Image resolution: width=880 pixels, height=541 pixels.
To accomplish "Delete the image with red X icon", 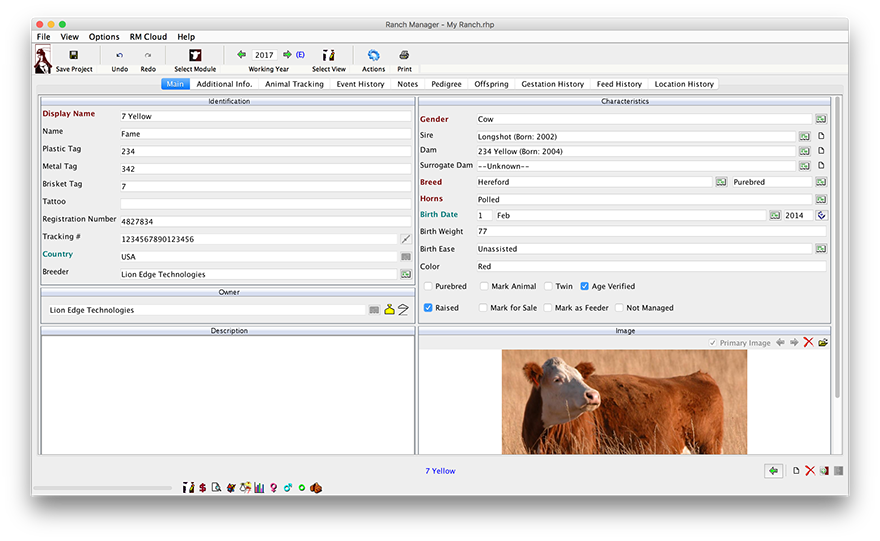I will [808, 343].
